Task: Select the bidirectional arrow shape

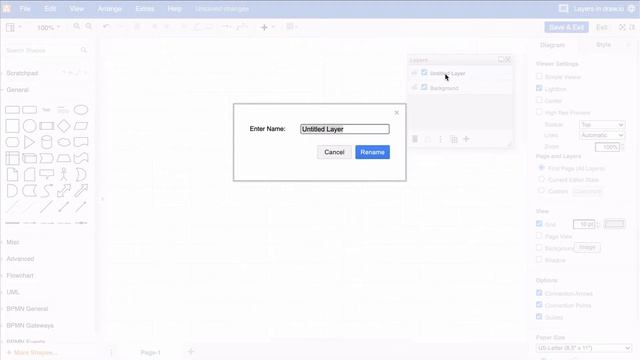Action: (x=64, y=191)
